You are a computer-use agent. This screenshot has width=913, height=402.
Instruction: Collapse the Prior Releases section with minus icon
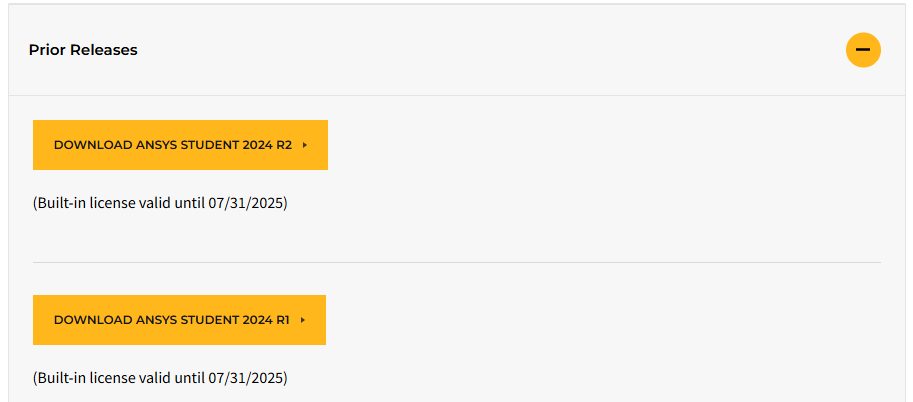pyautogui.click(x=863, y=50)
